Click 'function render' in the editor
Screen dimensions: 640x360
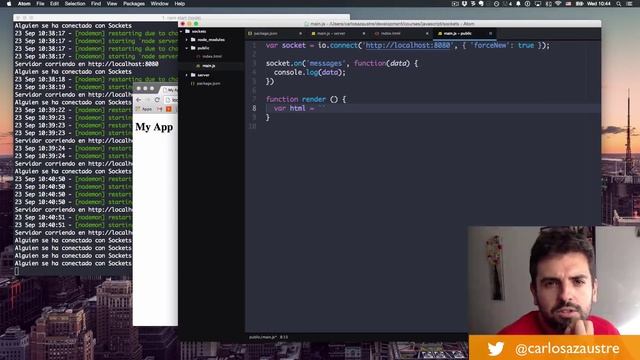pyautogui.click(x=296, y=99)
